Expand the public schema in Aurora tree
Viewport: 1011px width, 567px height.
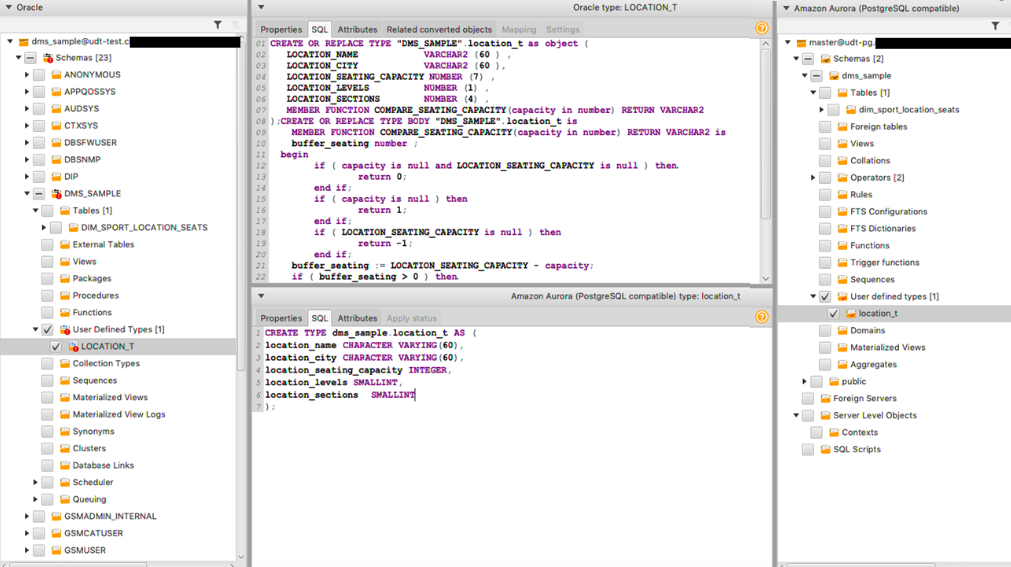[805, 382]
